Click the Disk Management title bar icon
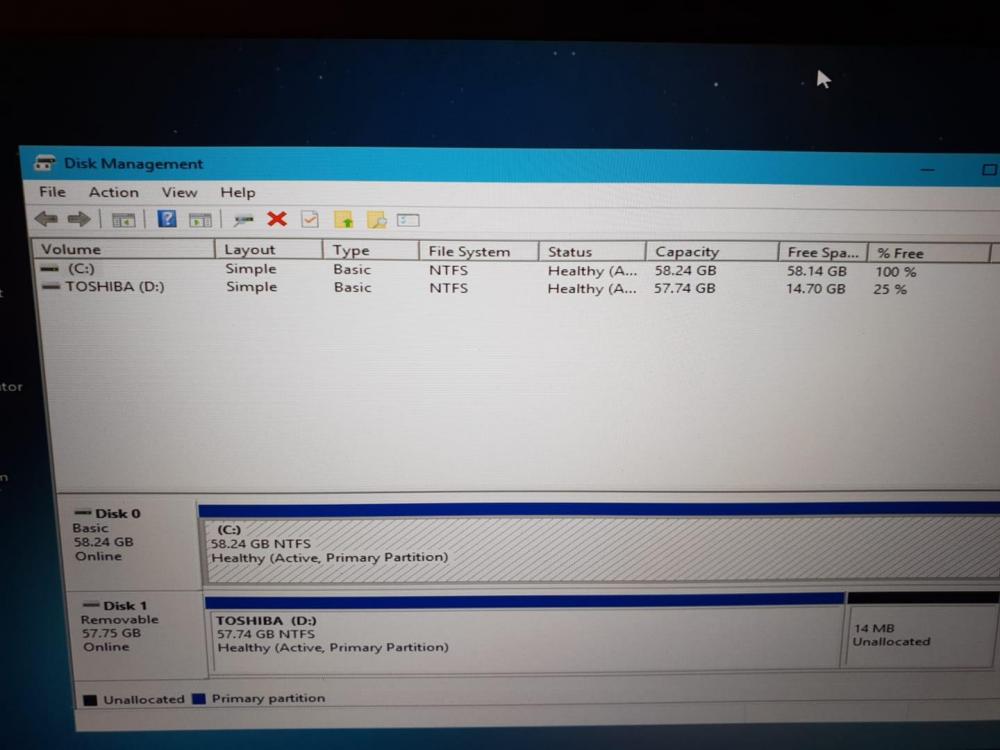1000x750 pixels. [x=45, y=163]
